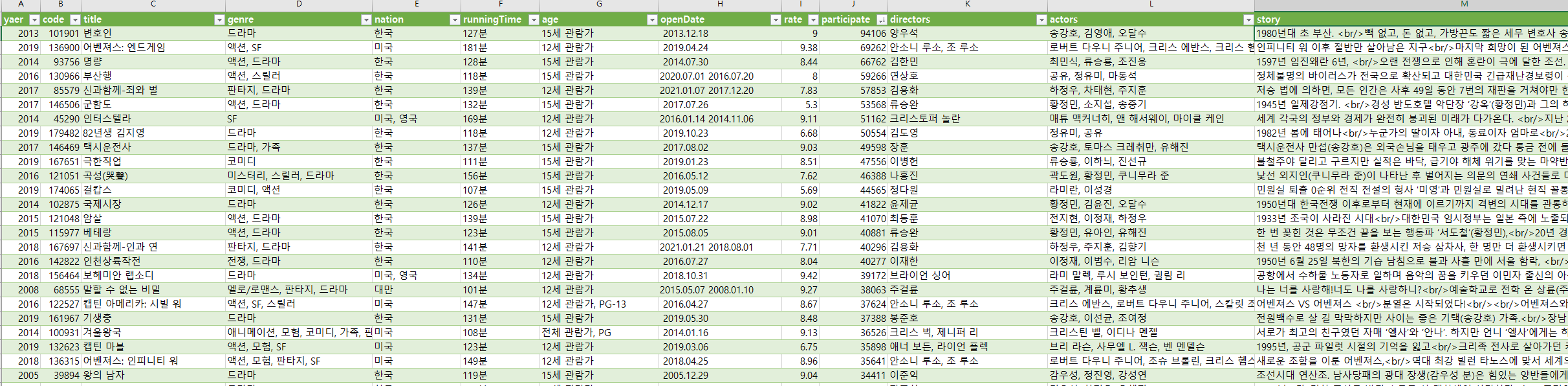Click genre cell 미스터리, 스릴러, 드라마
This screenshot has width=1568, height=386.
(299, 176)
